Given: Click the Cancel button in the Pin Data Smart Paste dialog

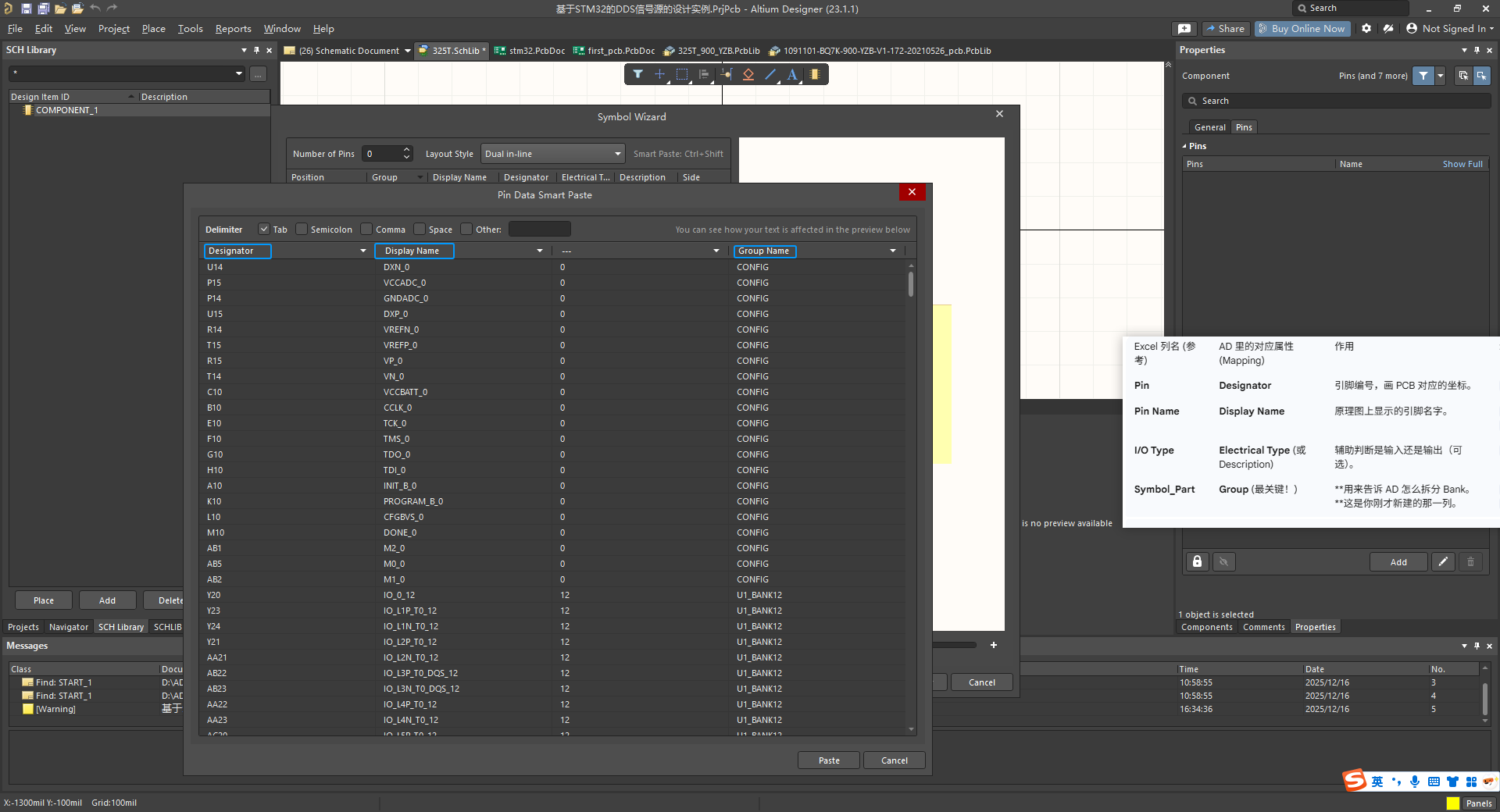Looking at the screenshot, I should (x=895, y=760).
